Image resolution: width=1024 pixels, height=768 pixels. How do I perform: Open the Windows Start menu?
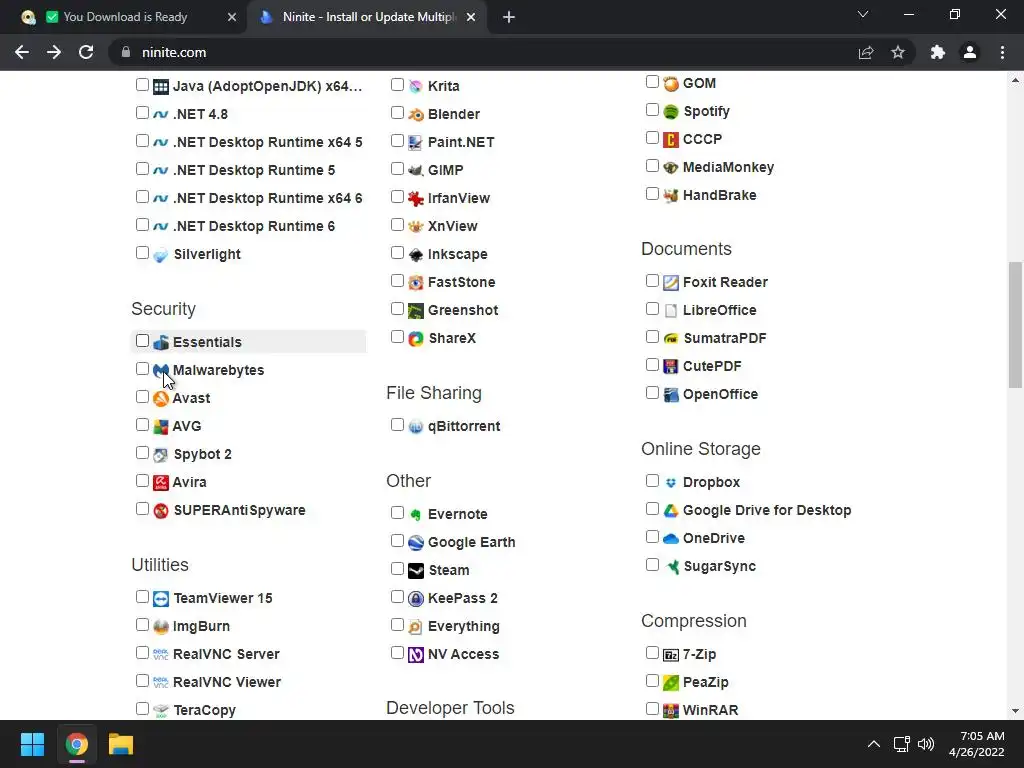click(32, 744)
